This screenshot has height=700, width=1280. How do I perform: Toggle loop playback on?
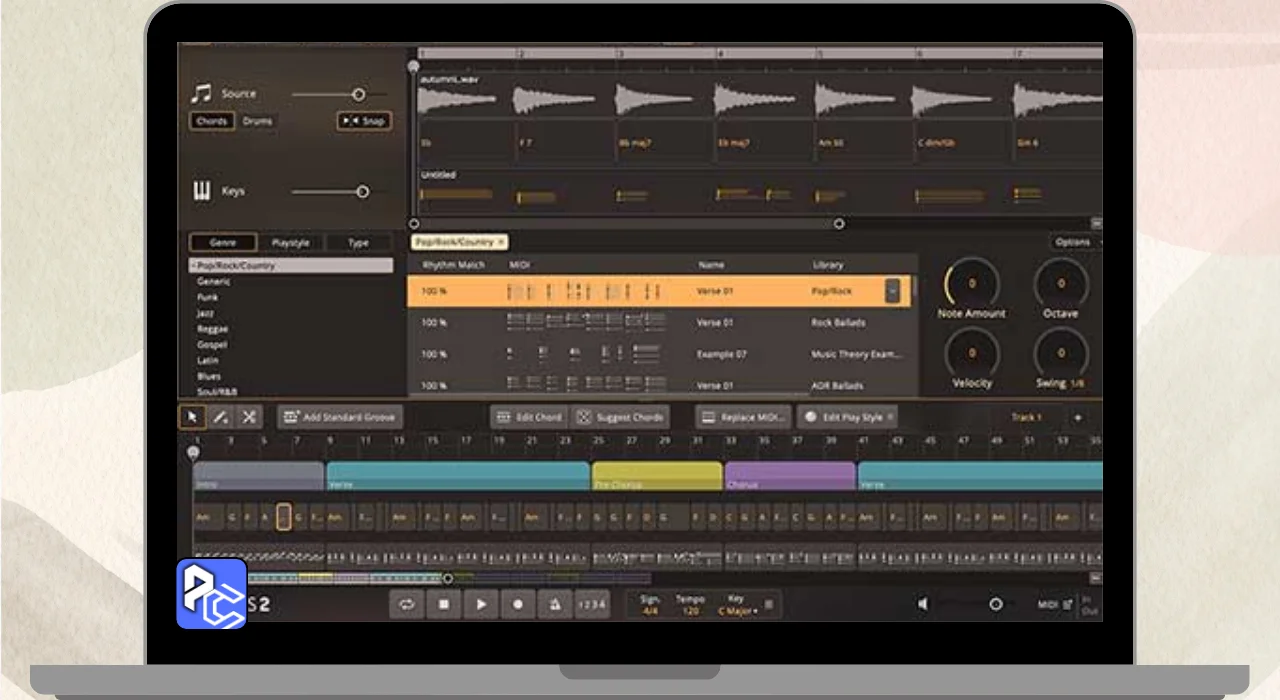pos(407,604)
